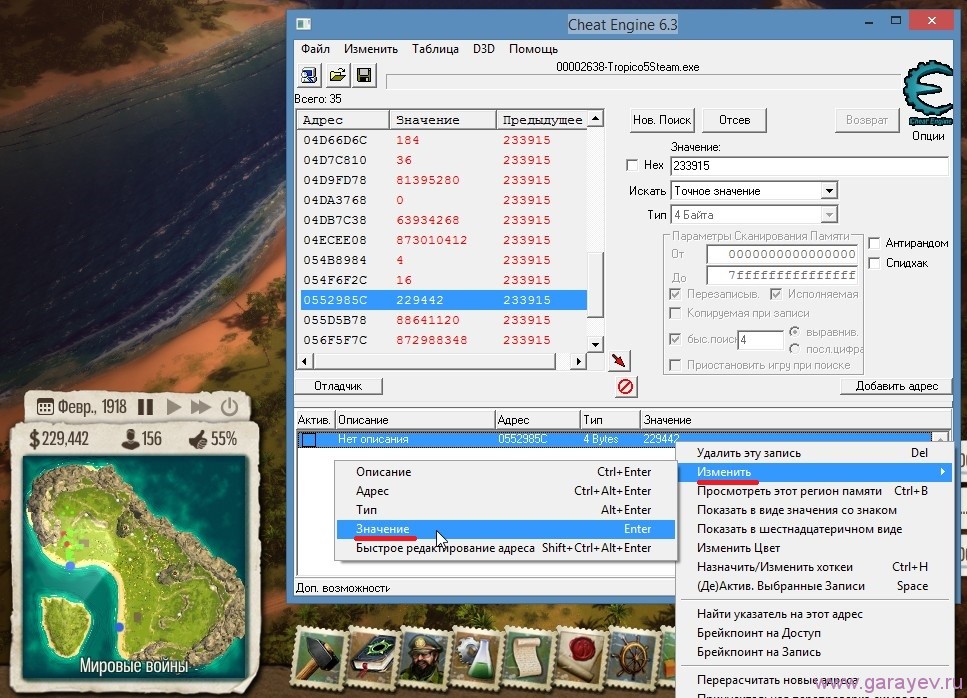The image size is (967, 698).
Task: Open the Cheat Engine logo options
Action: click(928, 94)
